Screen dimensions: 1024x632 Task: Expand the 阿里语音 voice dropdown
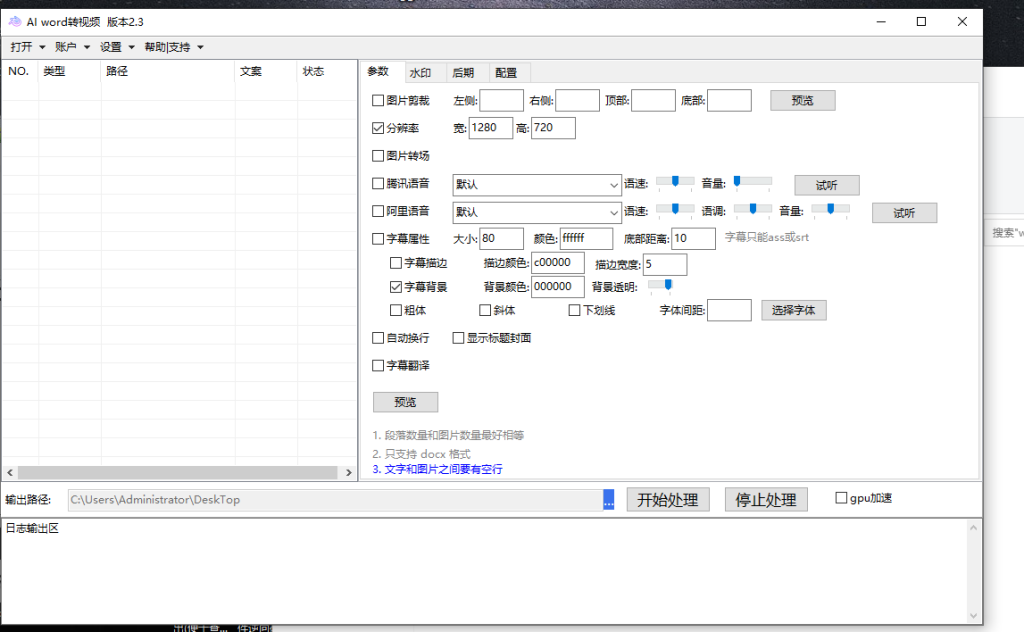pos(613,212)
